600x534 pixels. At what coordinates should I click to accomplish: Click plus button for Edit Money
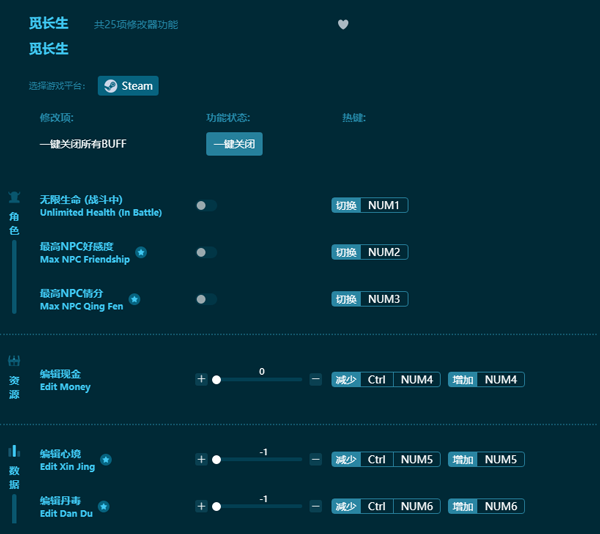point(201,379)
